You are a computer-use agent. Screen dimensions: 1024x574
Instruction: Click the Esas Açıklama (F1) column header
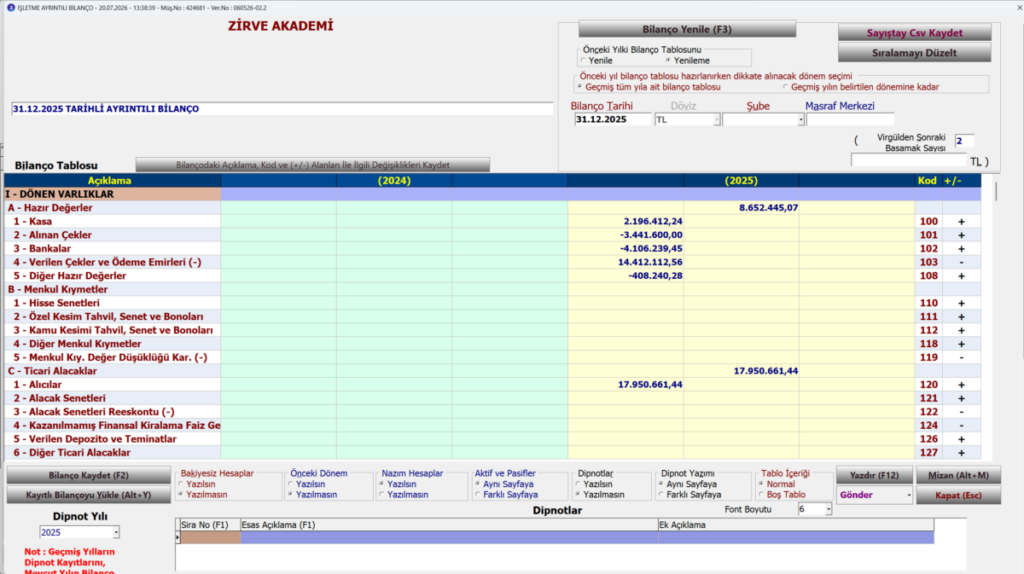coord(449,525)
